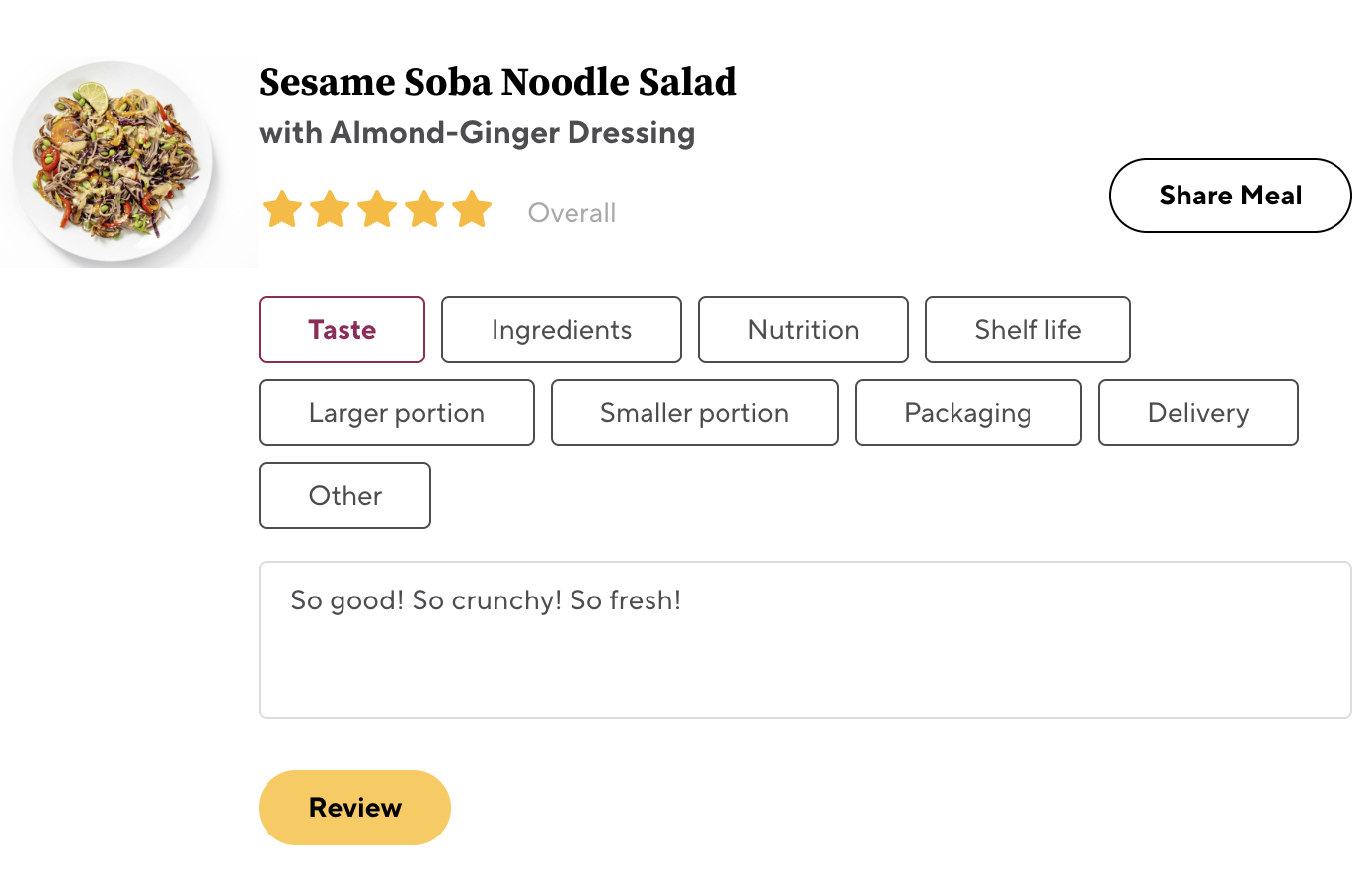Toggle the Smaller portion tag
The height and width of the screenshot is (875, 1372).
tap(694, 413)
